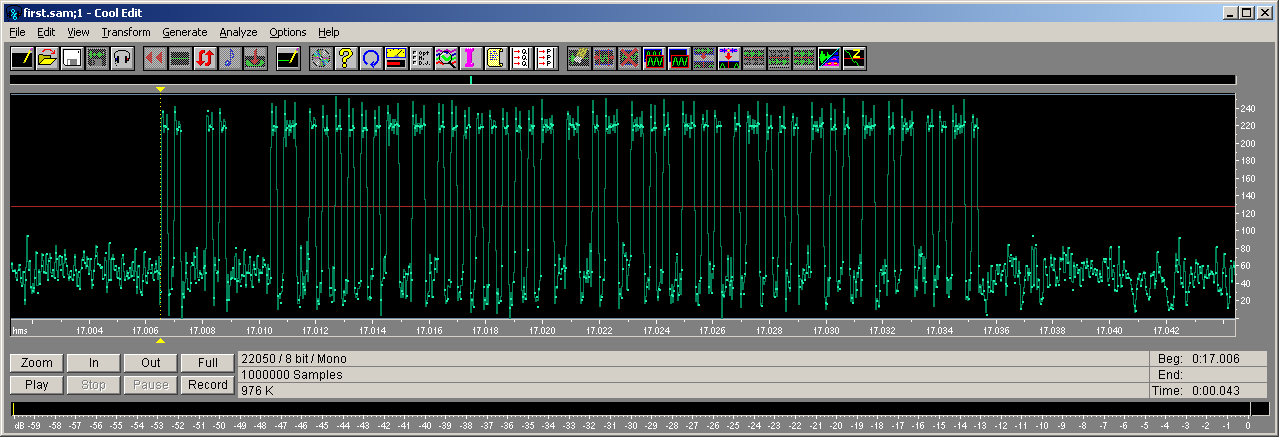1279x437 pixels.
Task: Click the '1000000 Samples' status text
Action: point(292,375)
